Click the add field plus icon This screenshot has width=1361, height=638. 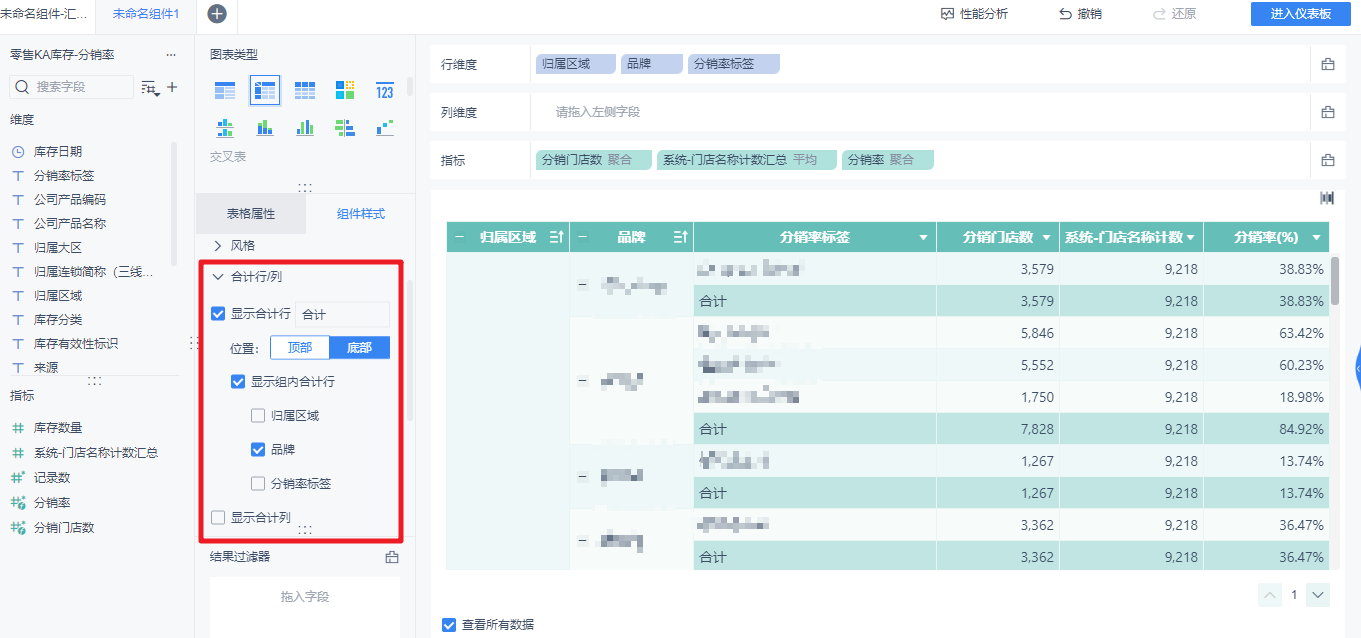coord(172,87)
